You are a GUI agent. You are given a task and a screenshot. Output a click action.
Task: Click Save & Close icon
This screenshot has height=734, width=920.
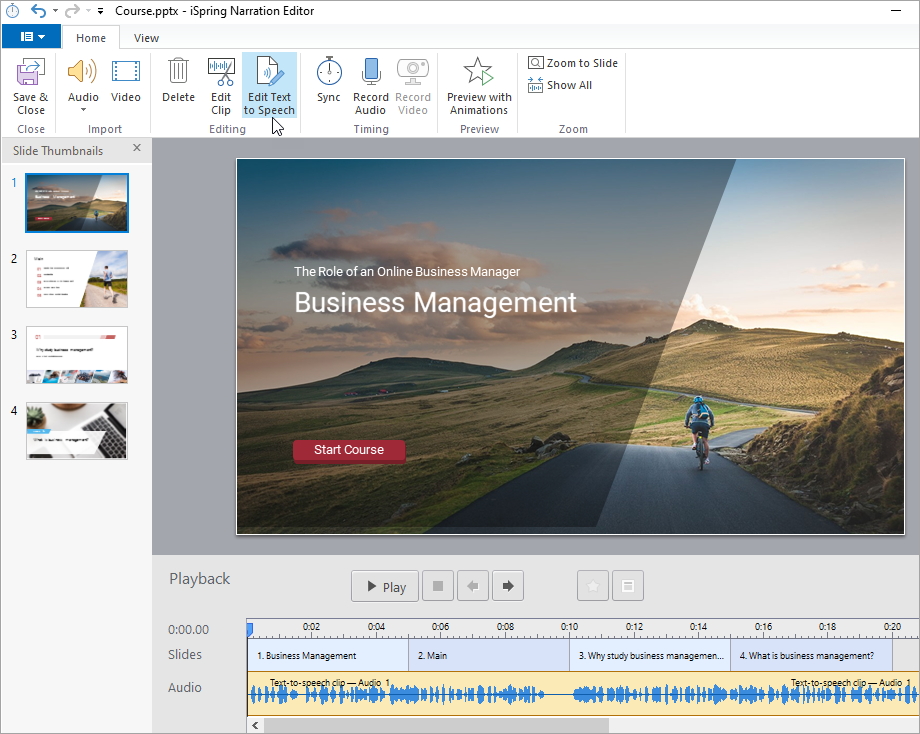pyautogui.click(x=31, y=72)
